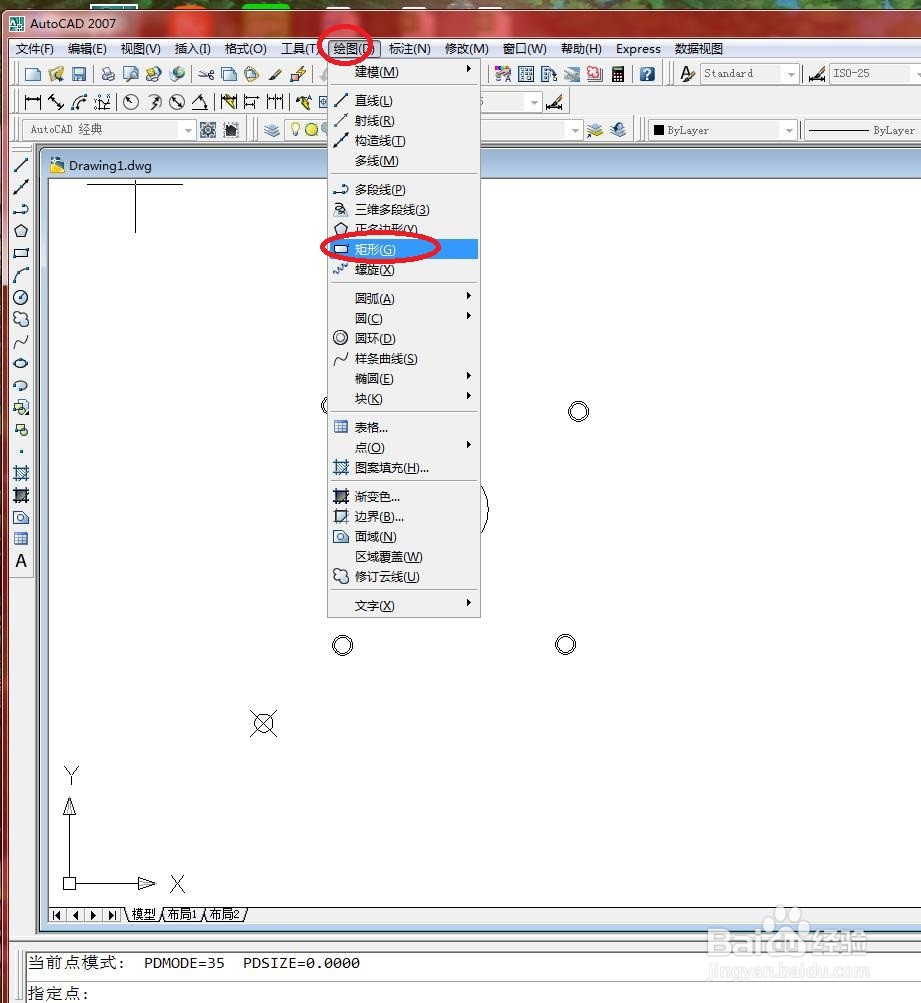
Task: Switch to the 模型 tab
Action: [x=143, y=914]
